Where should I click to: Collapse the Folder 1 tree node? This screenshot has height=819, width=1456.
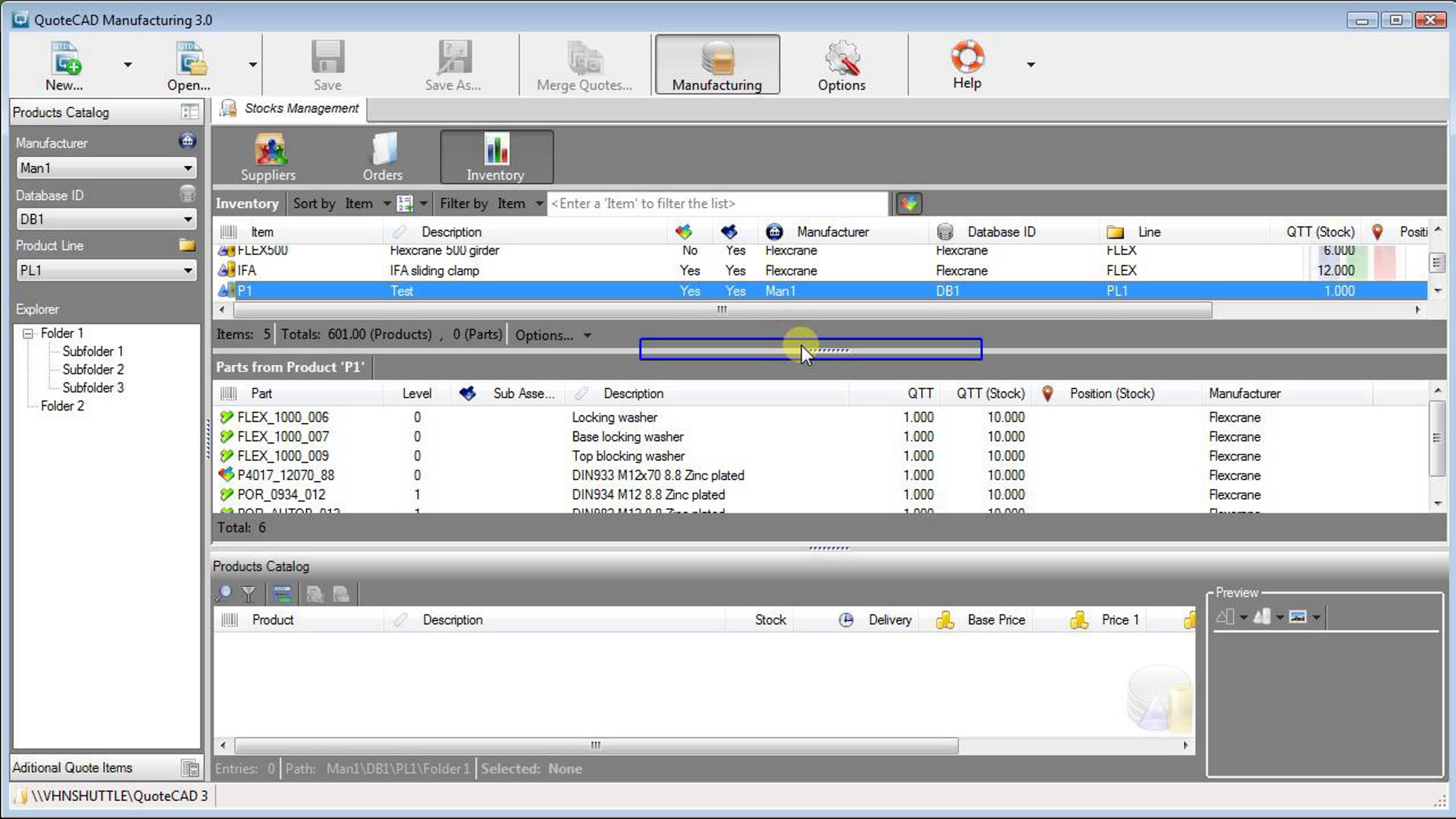click(x=28, y=334)
